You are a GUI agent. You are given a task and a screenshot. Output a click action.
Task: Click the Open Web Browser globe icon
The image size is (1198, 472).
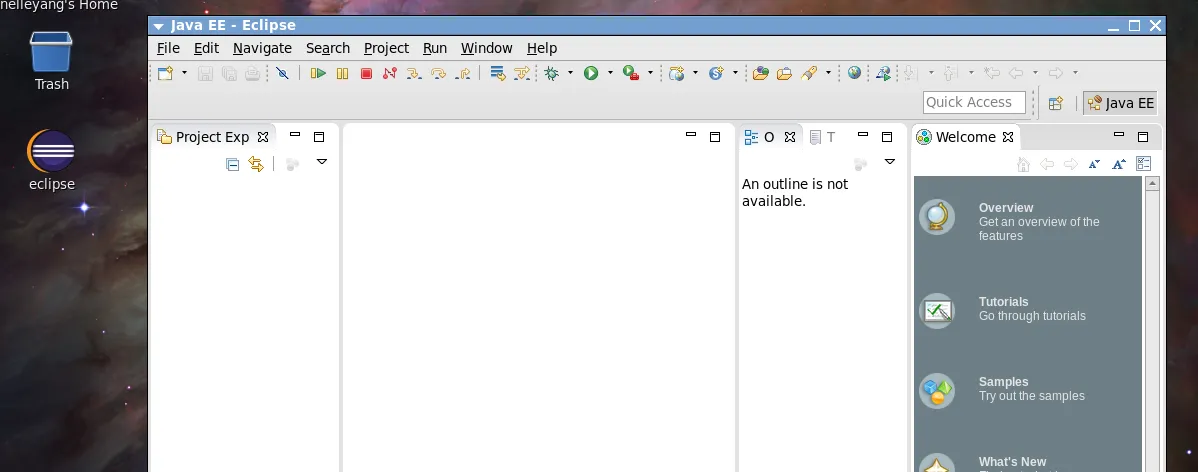[854, 73]
